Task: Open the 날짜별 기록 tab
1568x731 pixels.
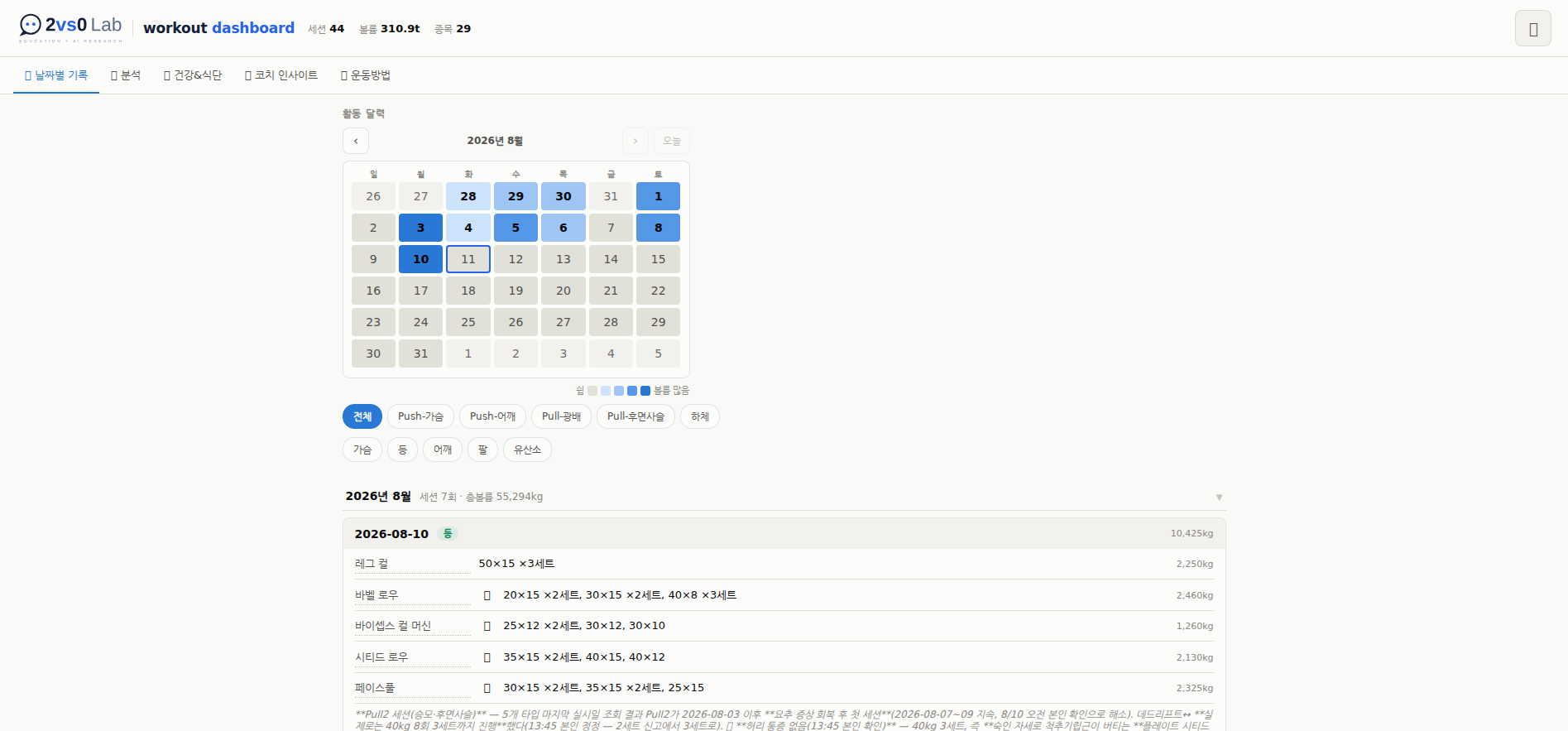Action: coord(56,75)
